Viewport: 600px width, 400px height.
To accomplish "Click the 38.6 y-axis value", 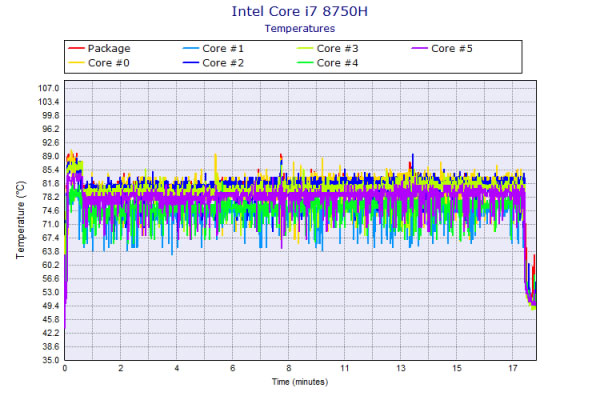I will pyautogui.click(x=50, y=346).
